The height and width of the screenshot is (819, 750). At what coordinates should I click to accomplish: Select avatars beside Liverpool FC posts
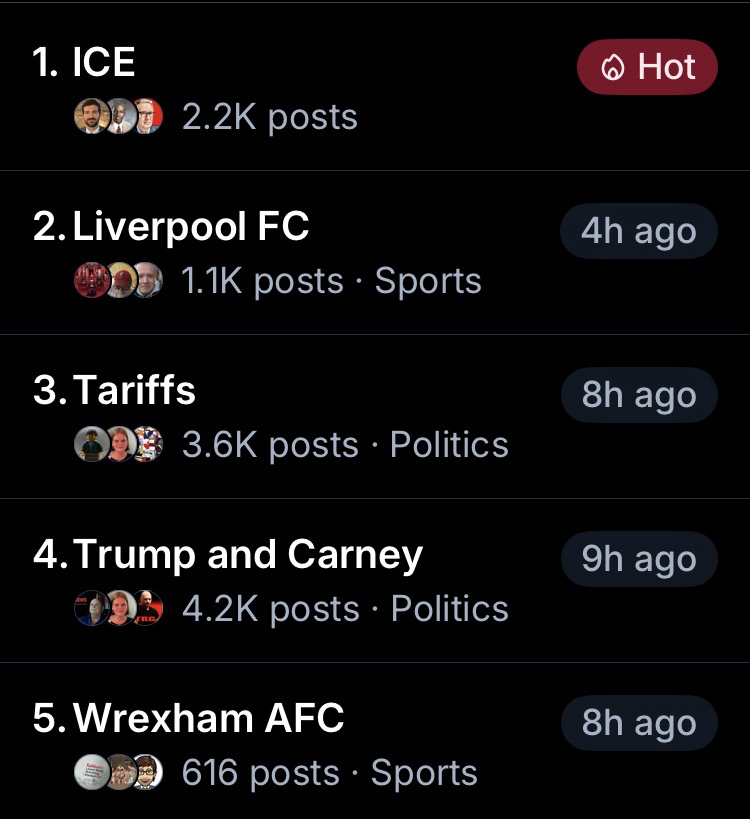pyautogui.click(x=118, y=281)
